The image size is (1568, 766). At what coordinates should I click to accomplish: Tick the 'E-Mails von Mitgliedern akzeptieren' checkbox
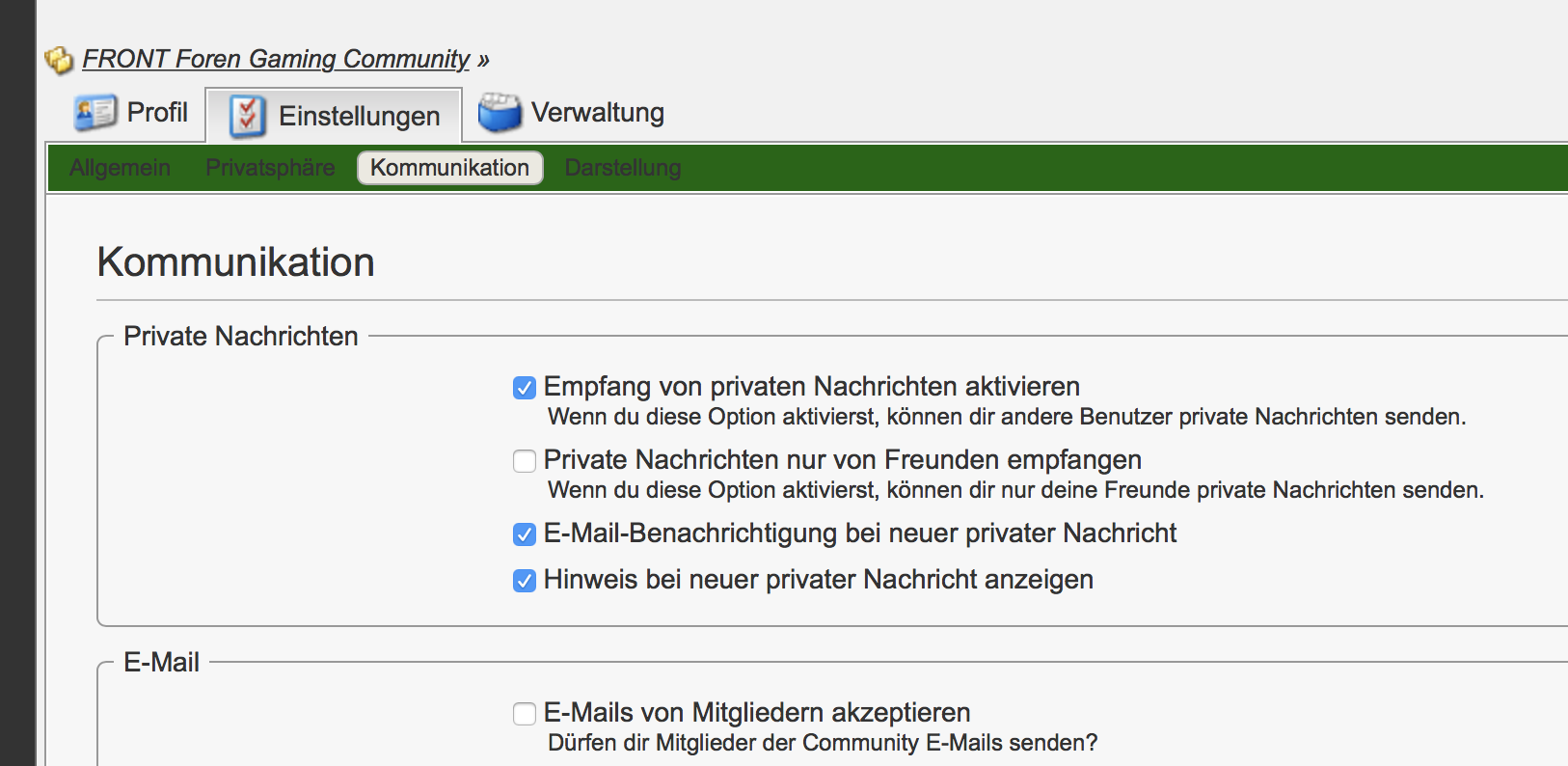(525, 714)
